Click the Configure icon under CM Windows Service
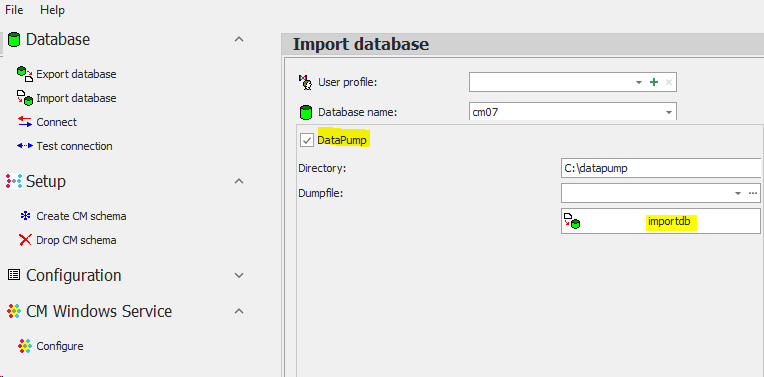Image resolution: width=764 pixels, height=377 pixels. tap(25, 346)
